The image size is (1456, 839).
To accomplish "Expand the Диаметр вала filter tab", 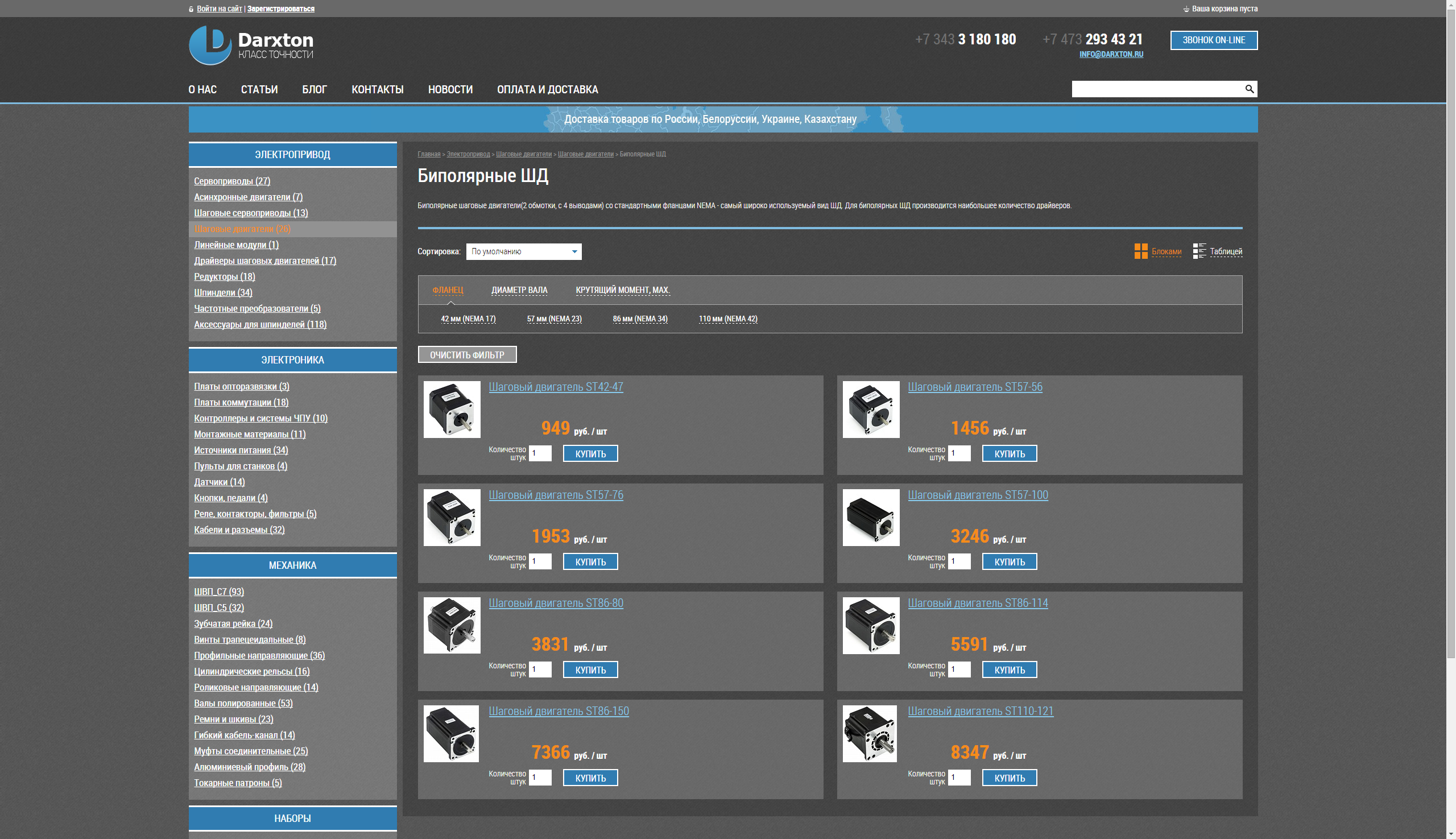I will (x=519, y=290).
